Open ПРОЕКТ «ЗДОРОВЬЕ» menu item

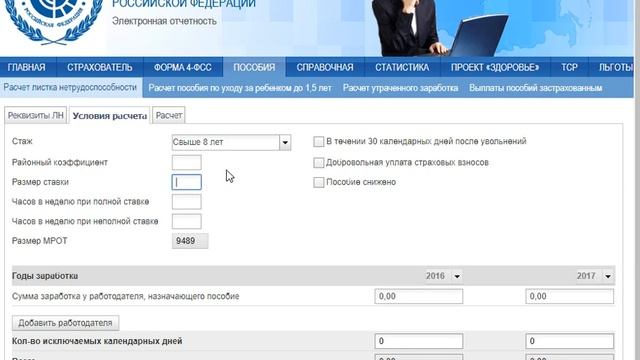click(495, 67)
